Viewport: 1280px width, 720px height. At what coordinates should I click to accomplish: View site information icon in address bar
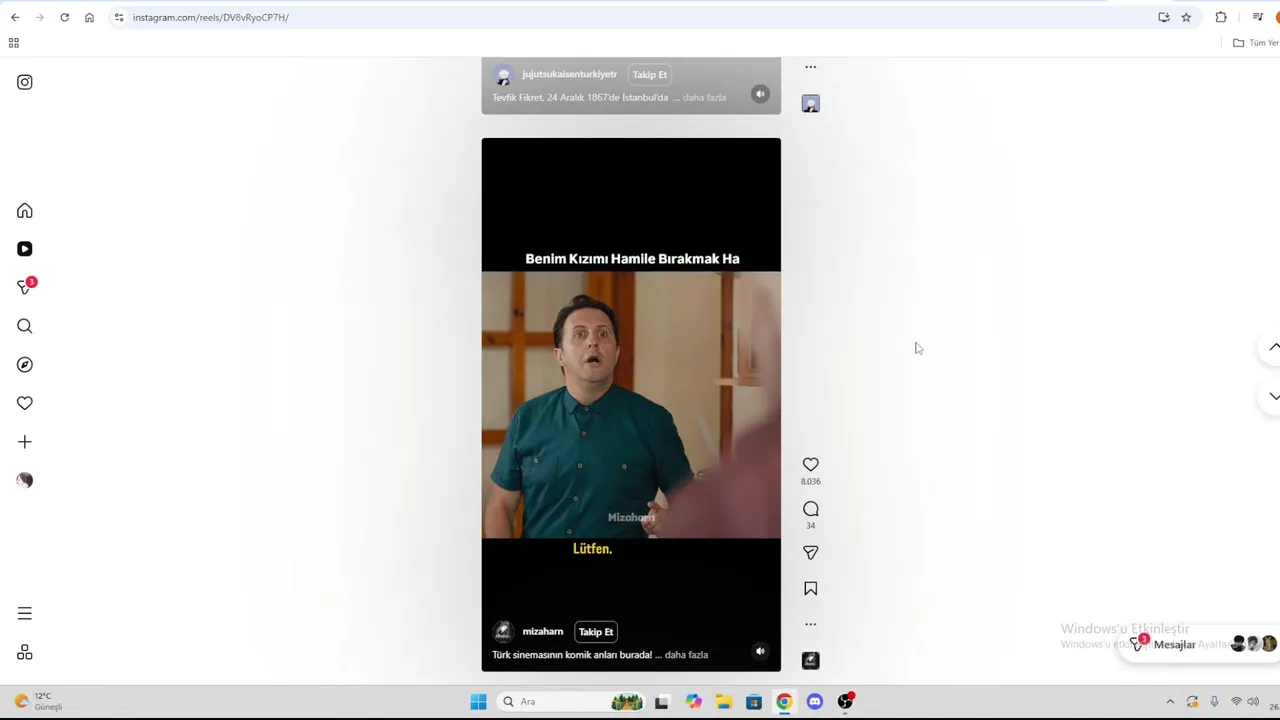tap(119, 17)
